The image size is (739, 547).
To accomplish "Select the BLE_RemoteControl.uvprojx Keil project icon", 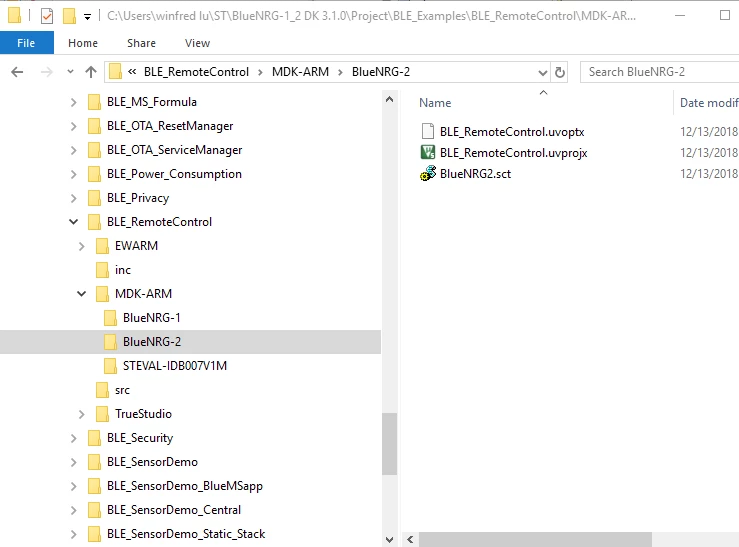I will [427, 152].
